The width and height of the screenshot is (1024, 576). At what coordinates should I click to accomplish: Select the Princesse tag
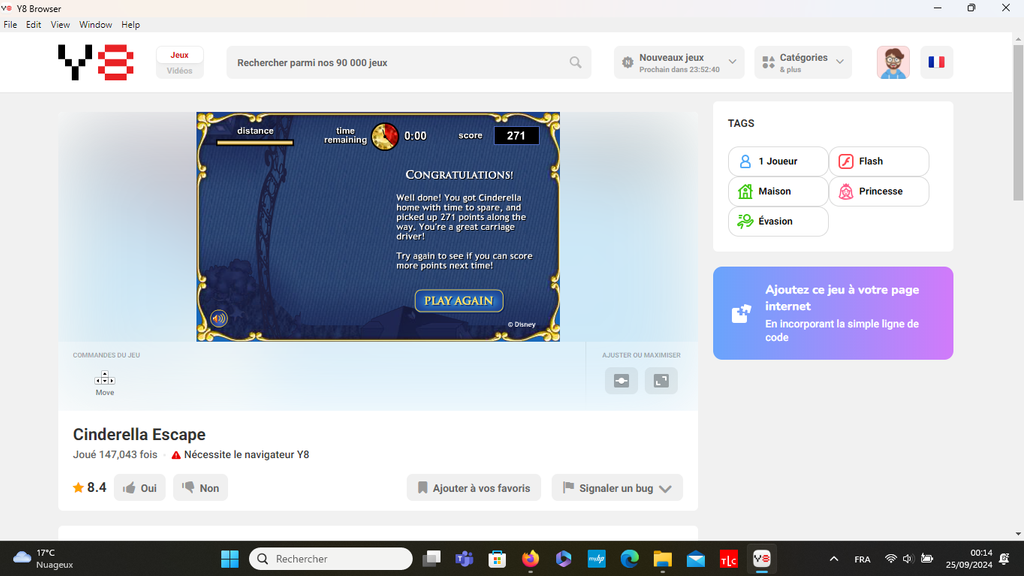tap(879, 191)
